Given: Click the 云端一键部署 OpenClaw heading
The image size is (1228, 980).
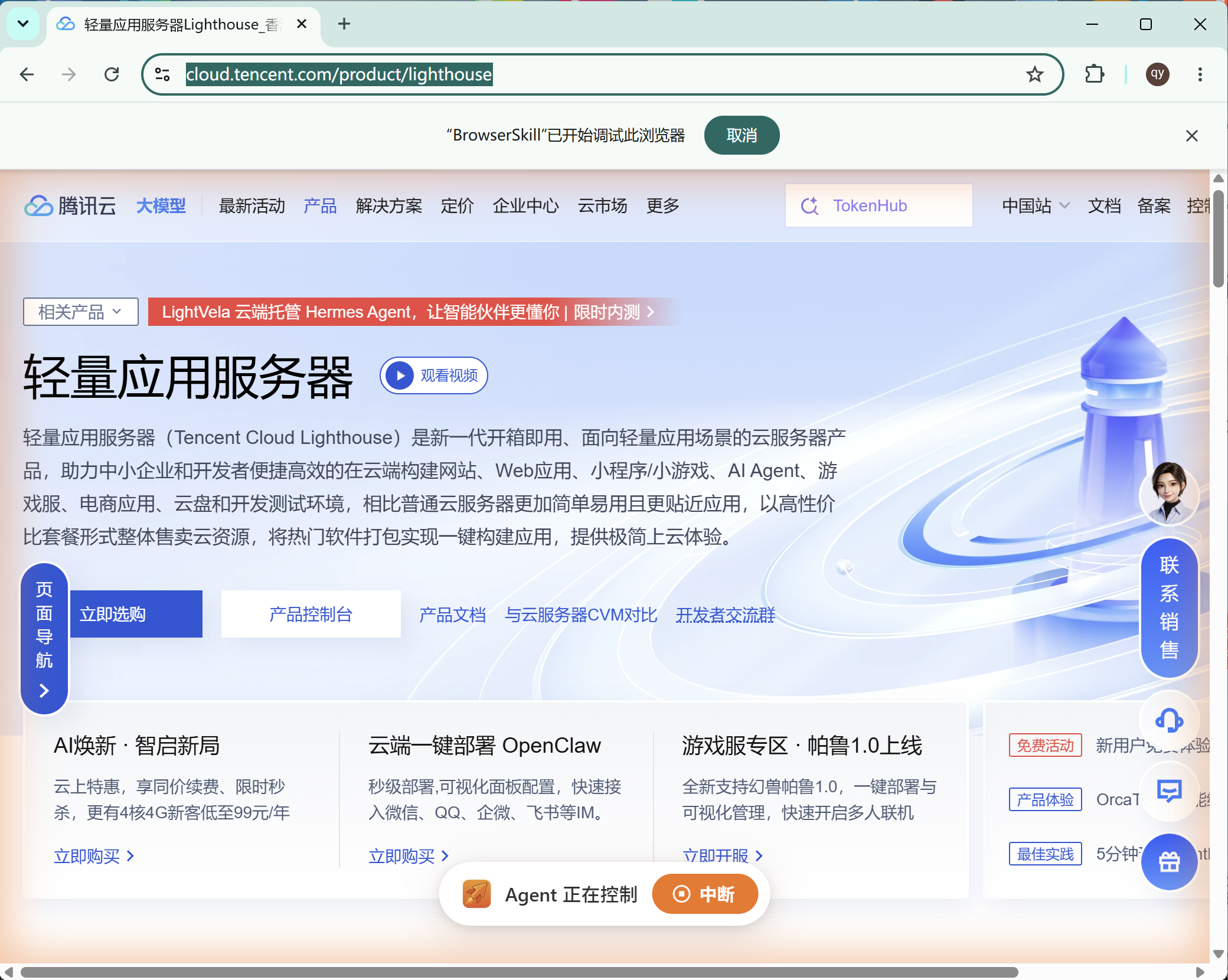Looking at the screenshot, I should [484, 746].
